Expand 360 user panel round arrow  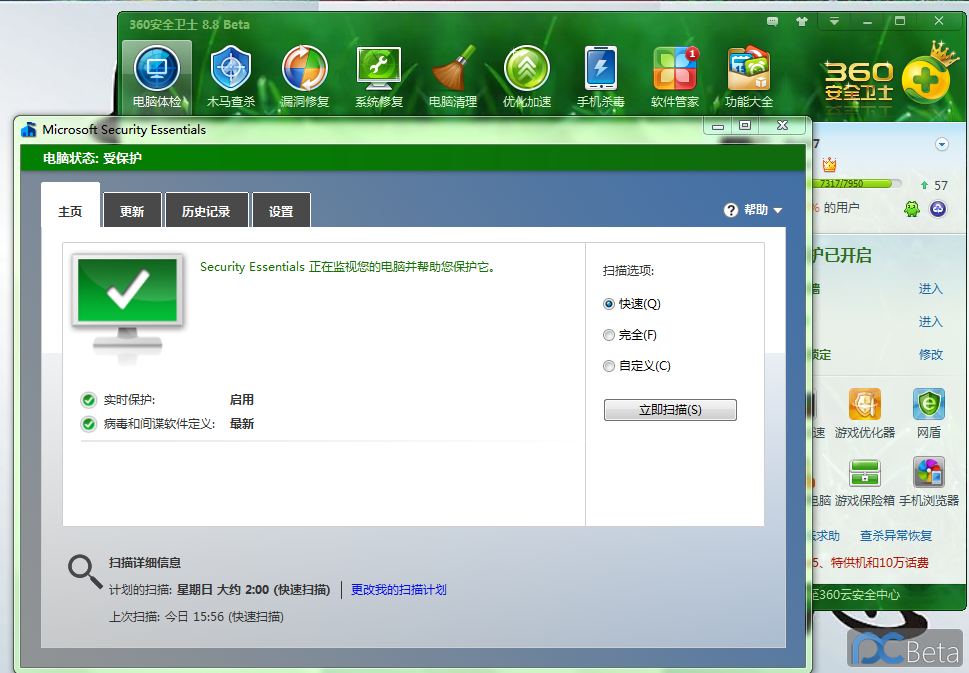[942, 145]
